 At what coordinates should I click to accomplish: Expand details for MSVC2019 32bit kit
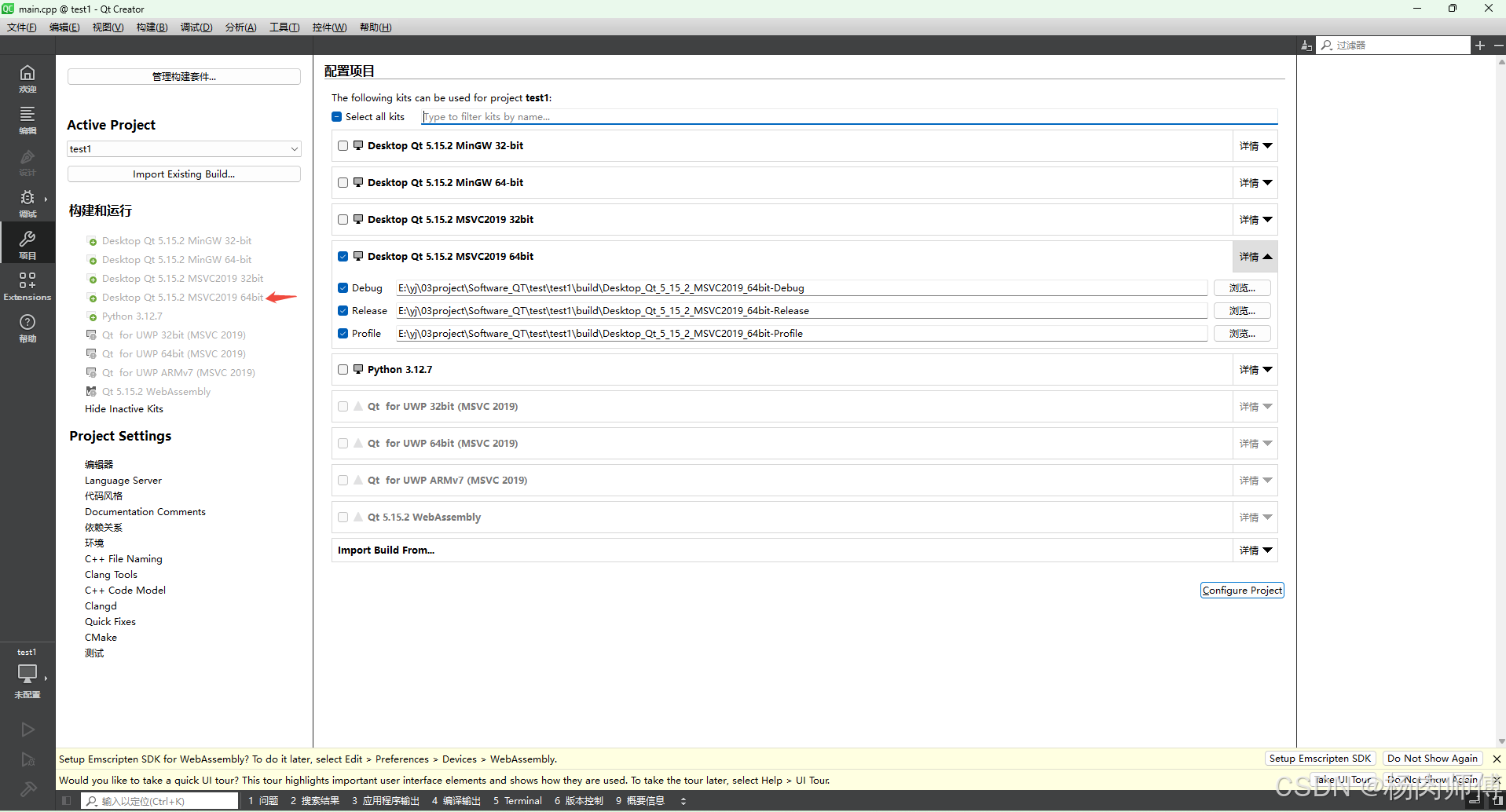point(1255,219)
